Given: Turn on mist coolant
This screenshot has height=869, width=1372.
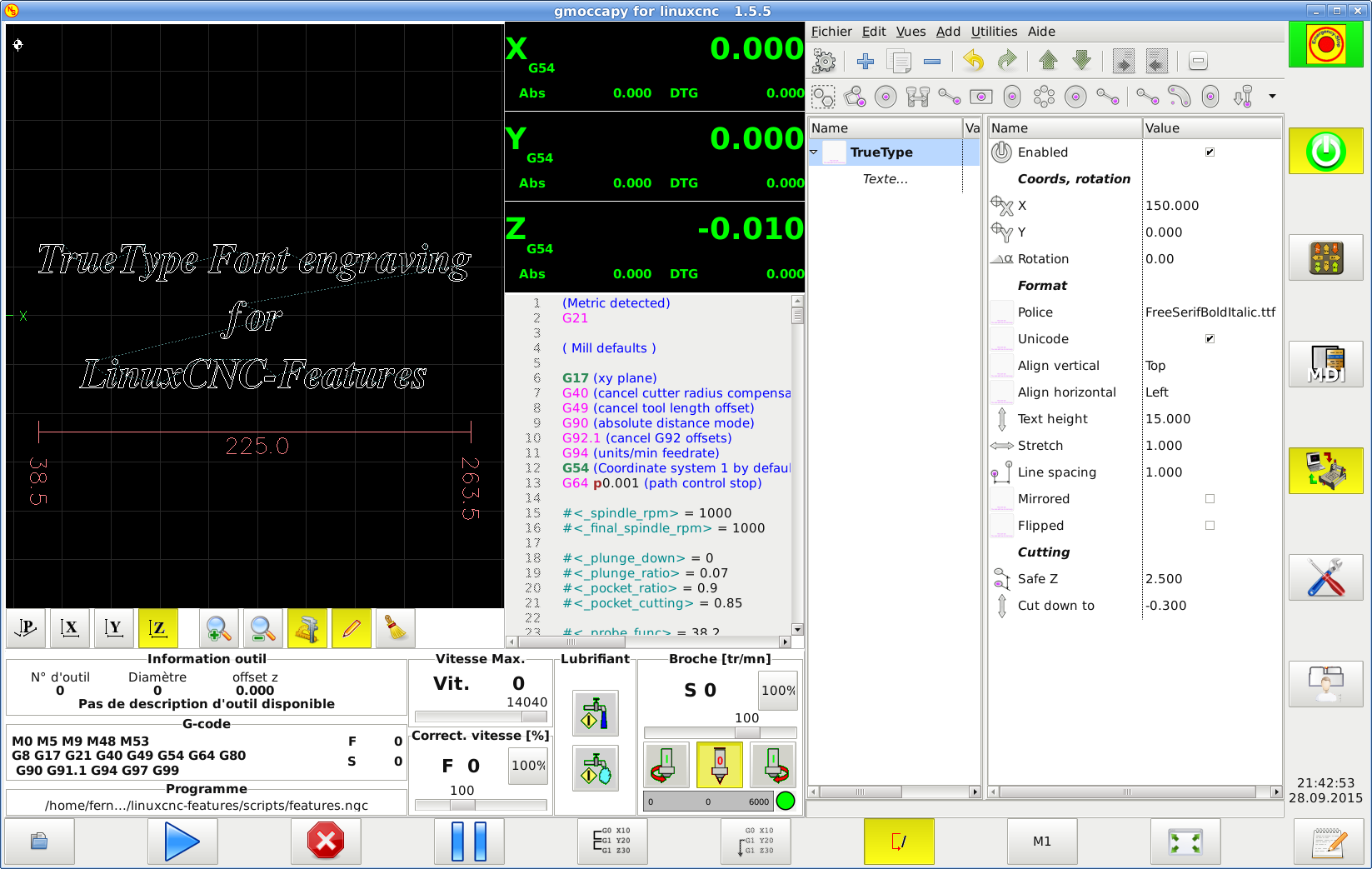Looking at the screenshot, I should (596, 768).
